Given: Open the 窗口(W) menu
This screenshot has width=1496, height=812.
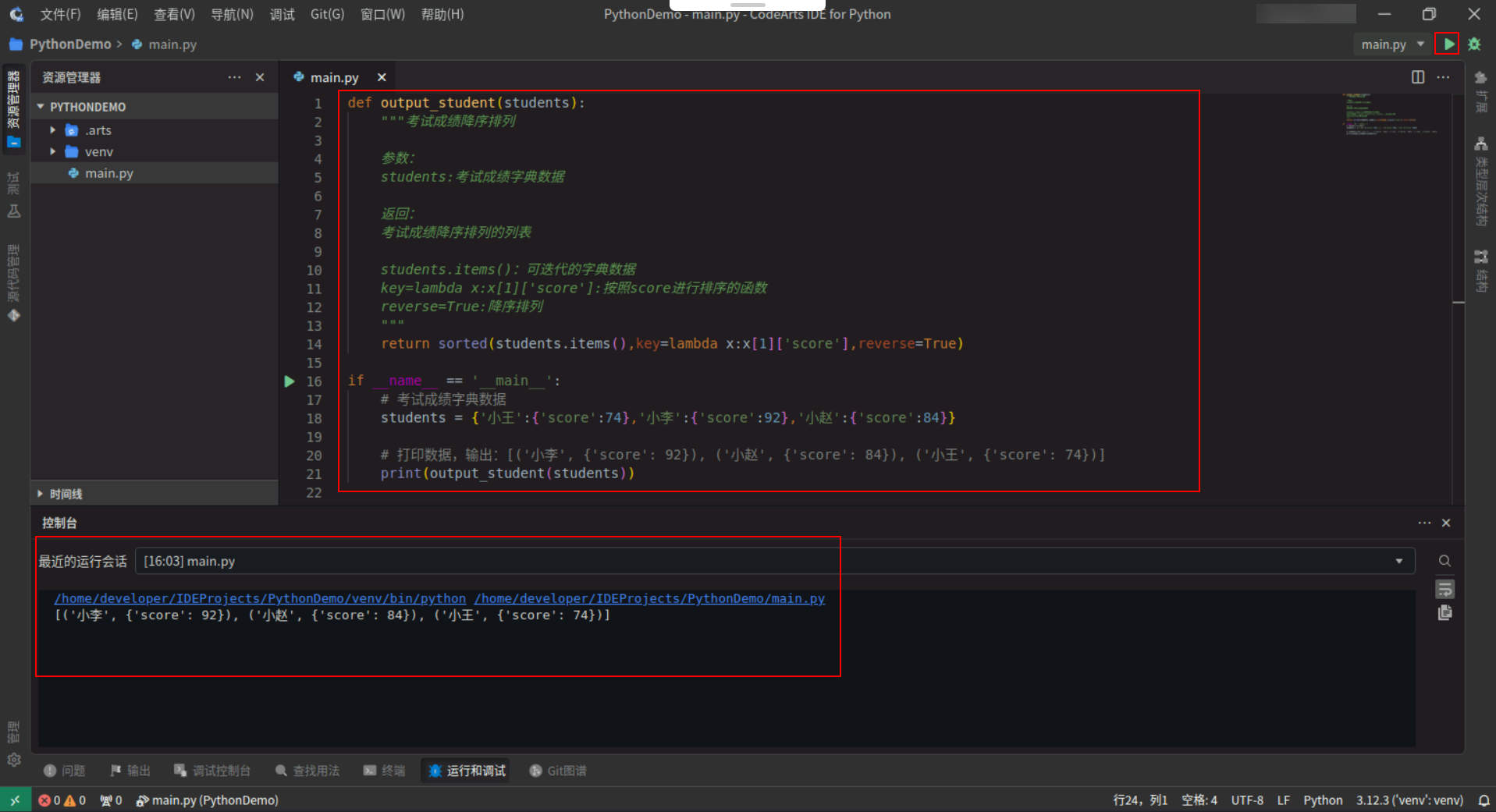Looking at the screenshot, I should pyautogui.click(x=382, y=14).
